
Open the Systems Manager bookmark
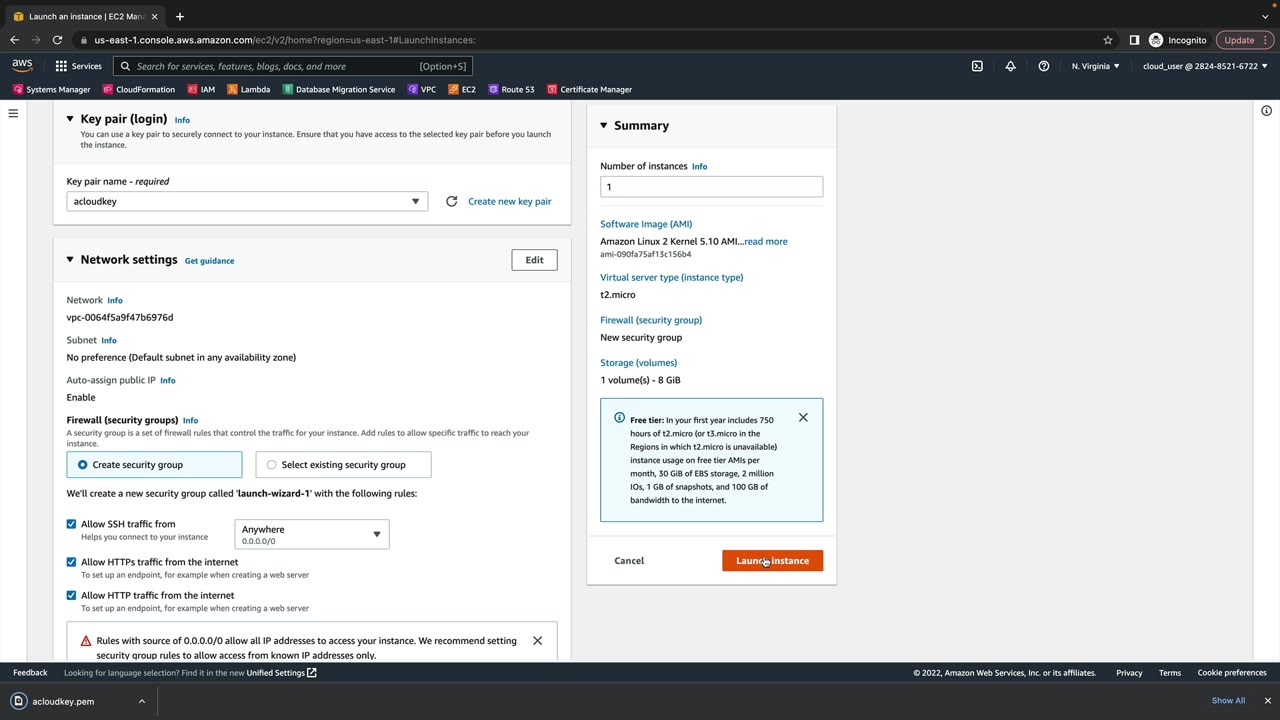51,89
